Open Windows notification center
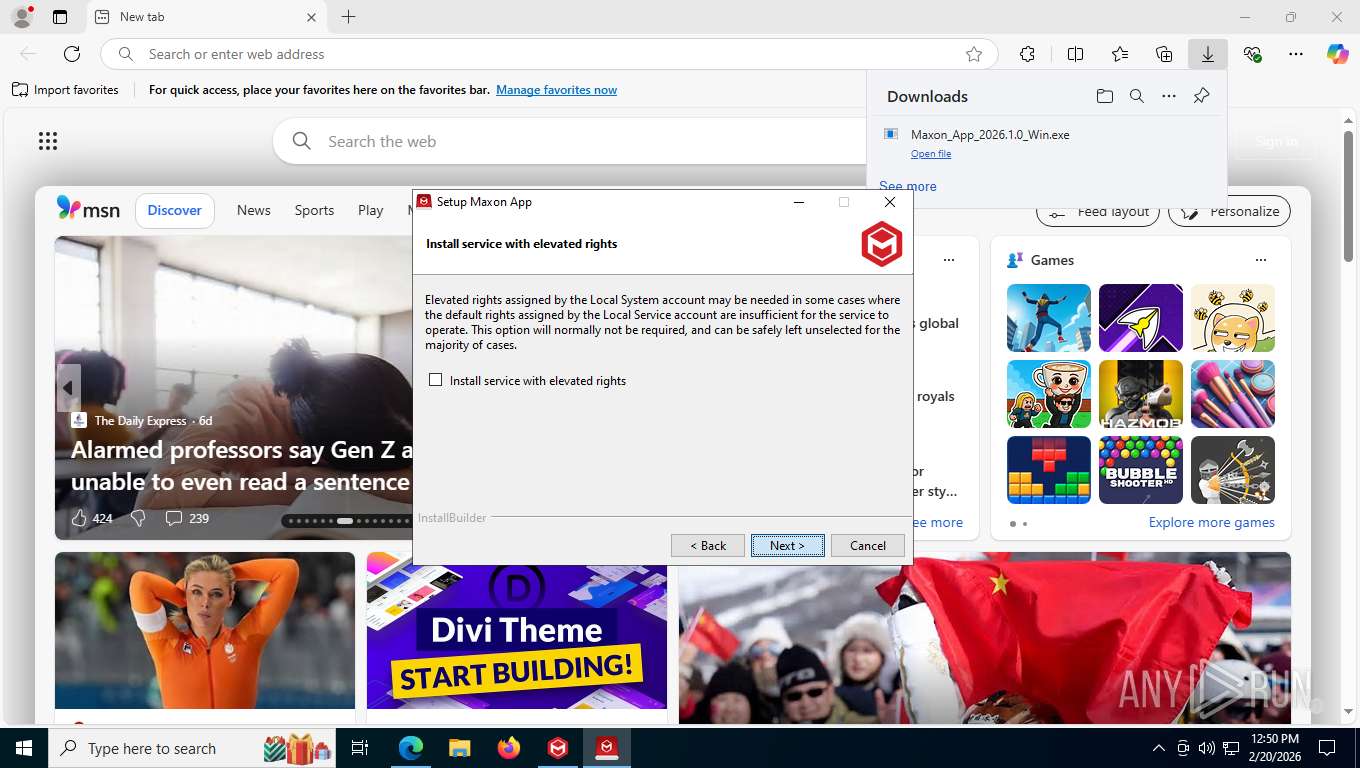The width and height of the screenshot is (1360, 768). point(1327,748)
